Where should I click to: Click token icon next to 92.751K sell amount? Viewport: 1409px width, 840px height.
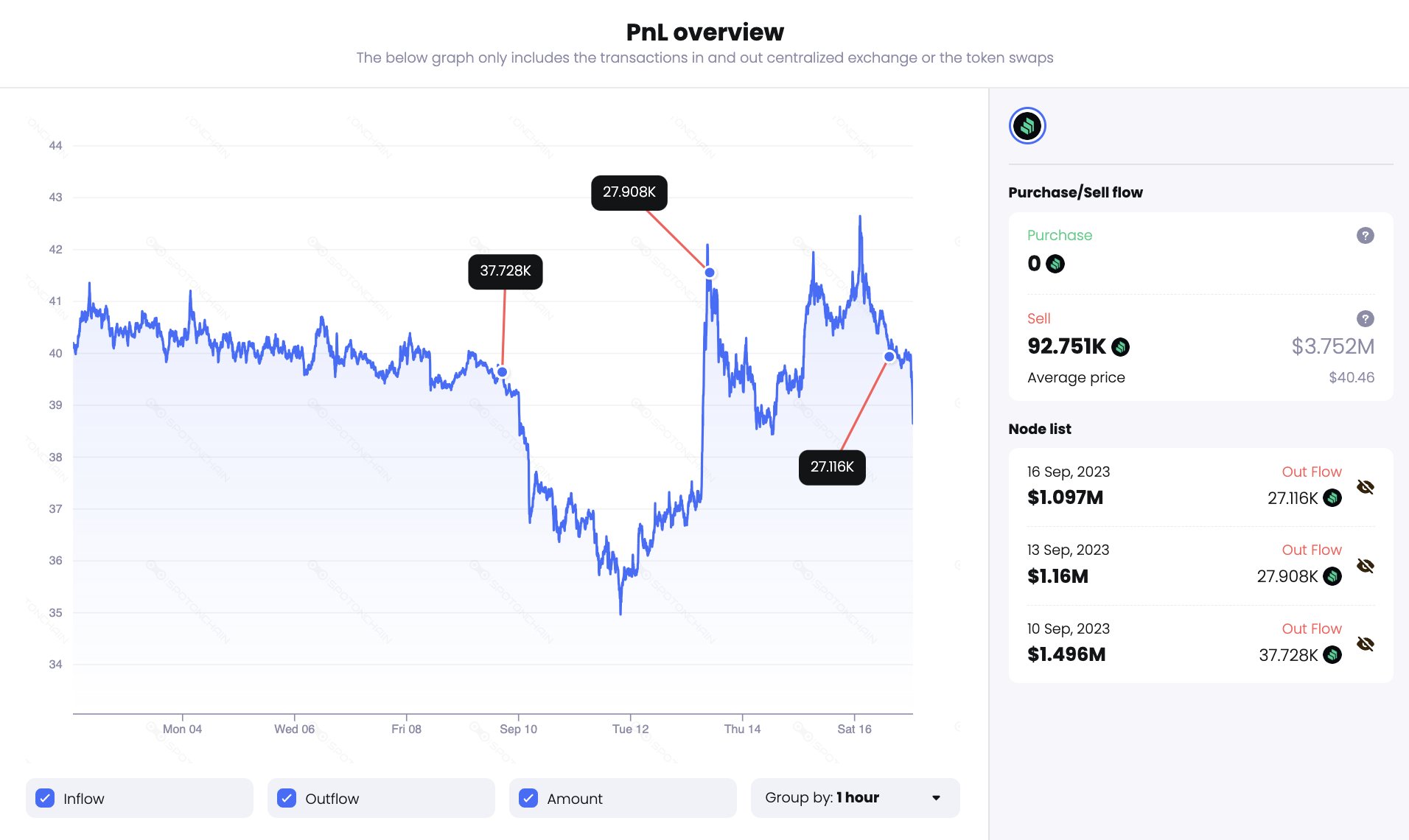pos(1120,347)
